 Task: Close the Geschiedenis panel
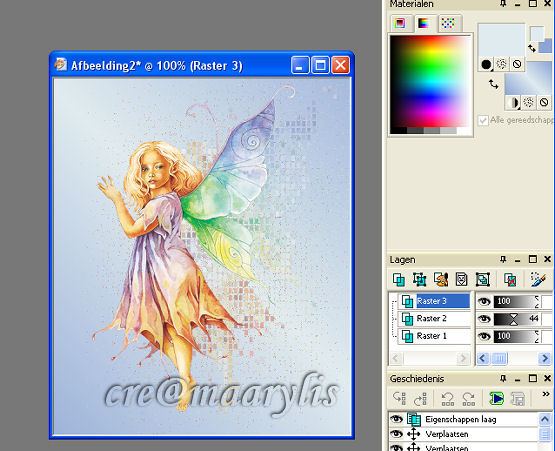547,379
